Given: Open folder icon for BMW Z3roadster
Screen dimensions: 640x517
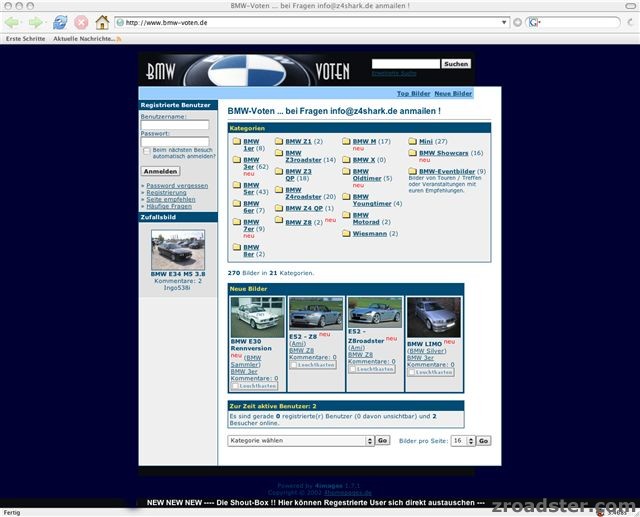Looking at the screenshot, I should (279, 153).
